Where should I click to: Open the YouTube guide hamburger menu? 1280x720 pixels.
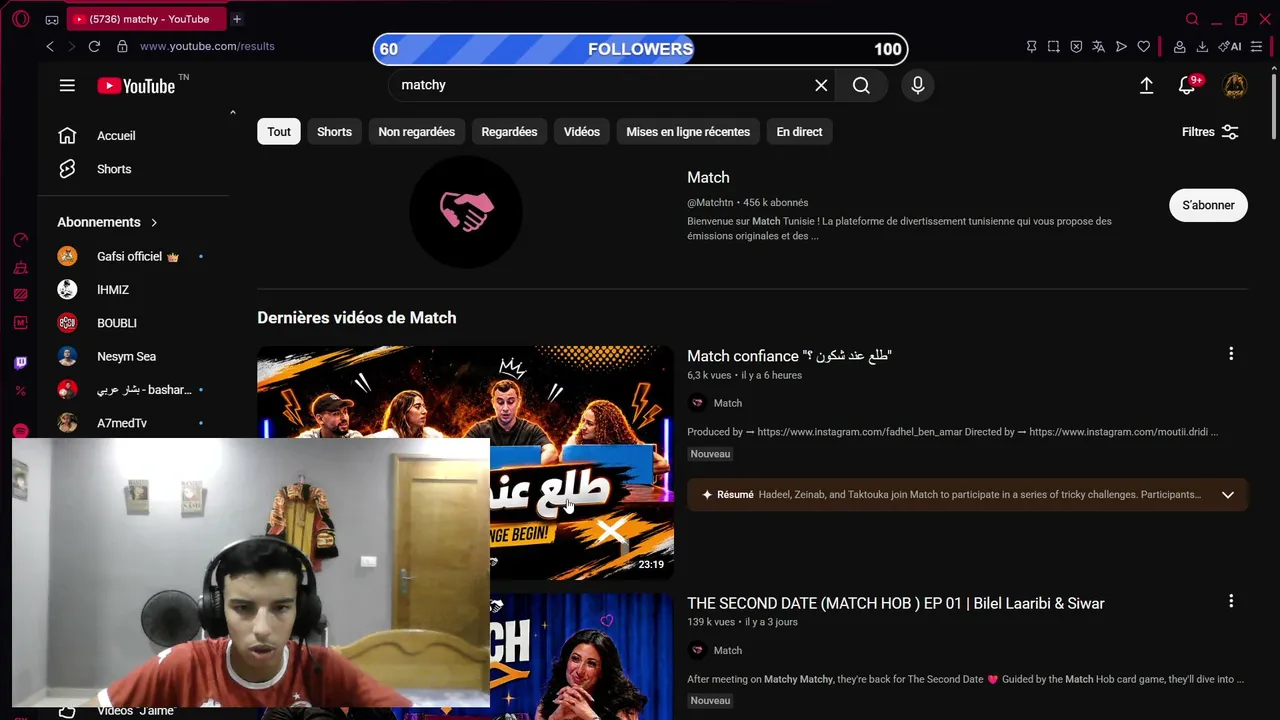[x=67, y=86]
